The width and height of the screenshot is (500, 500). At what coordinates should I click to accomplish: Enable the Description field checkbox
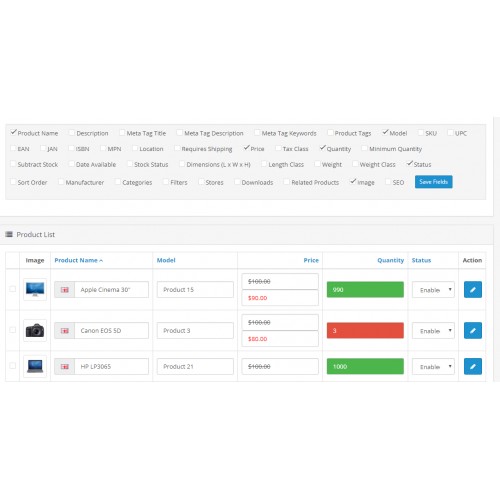pos(71,133)
